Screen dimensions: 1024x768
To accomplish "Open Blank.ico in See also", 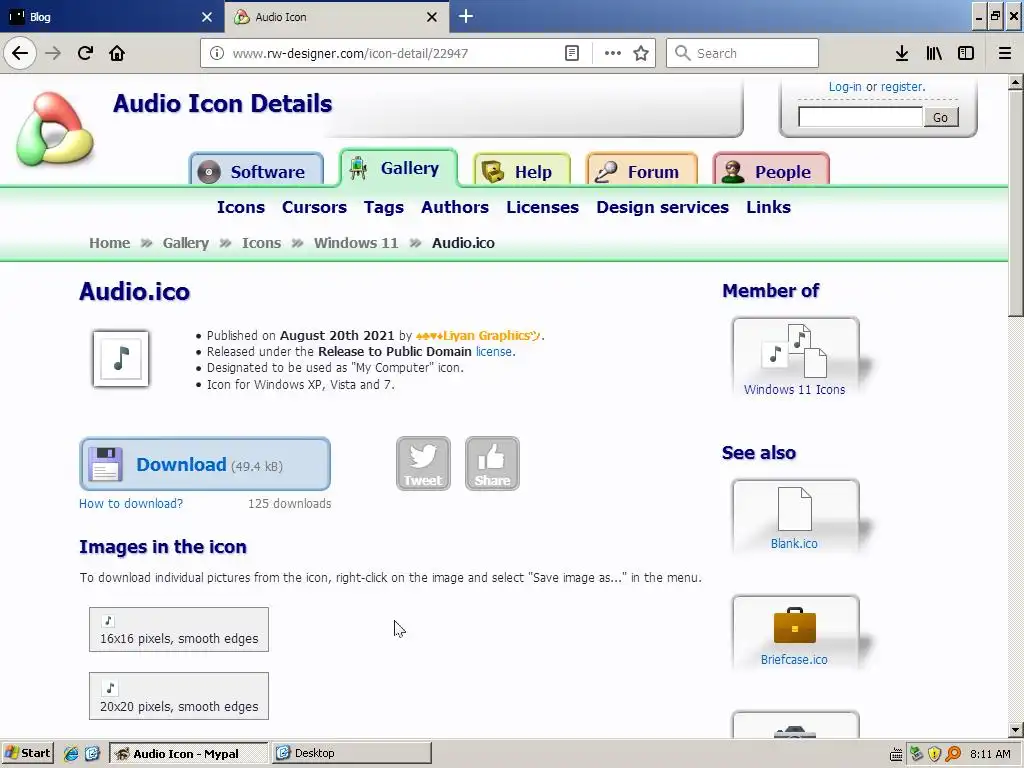I will (x=795, y=517).
